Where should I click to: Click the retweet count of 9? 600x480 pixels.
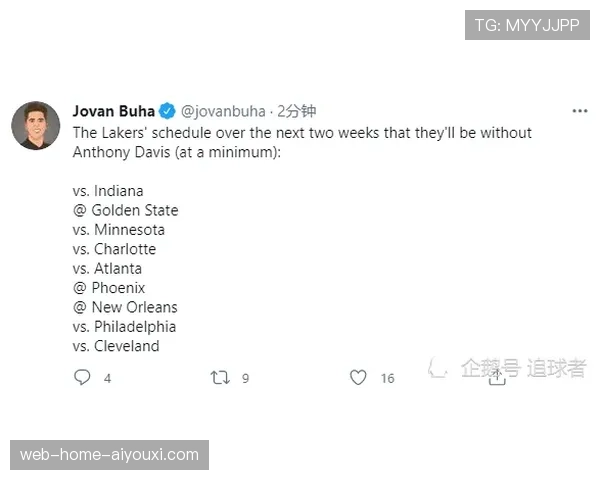pyautogui.click(x=246, y=379)
